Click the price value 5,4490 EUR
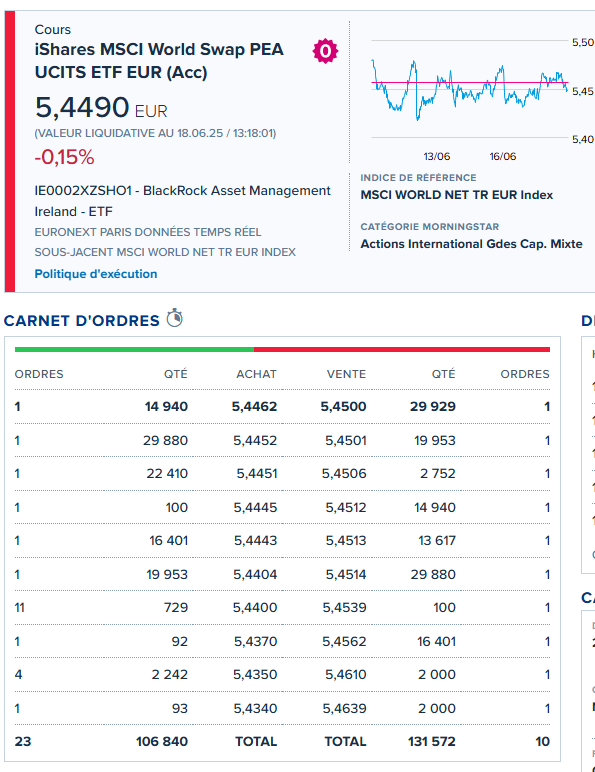This screenshot has height=772, width=595. [x=101, y=107]
